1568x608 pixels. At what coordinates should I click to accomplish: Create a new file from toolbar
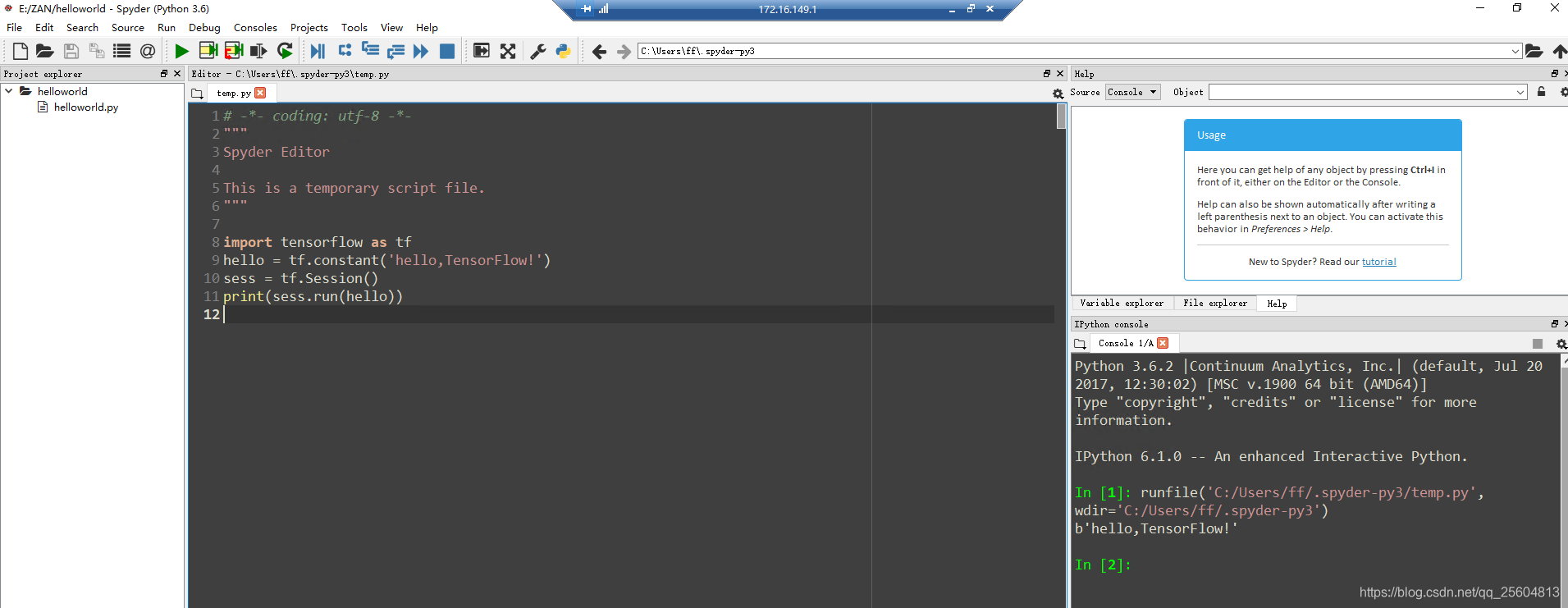click(x=21, y=51)
